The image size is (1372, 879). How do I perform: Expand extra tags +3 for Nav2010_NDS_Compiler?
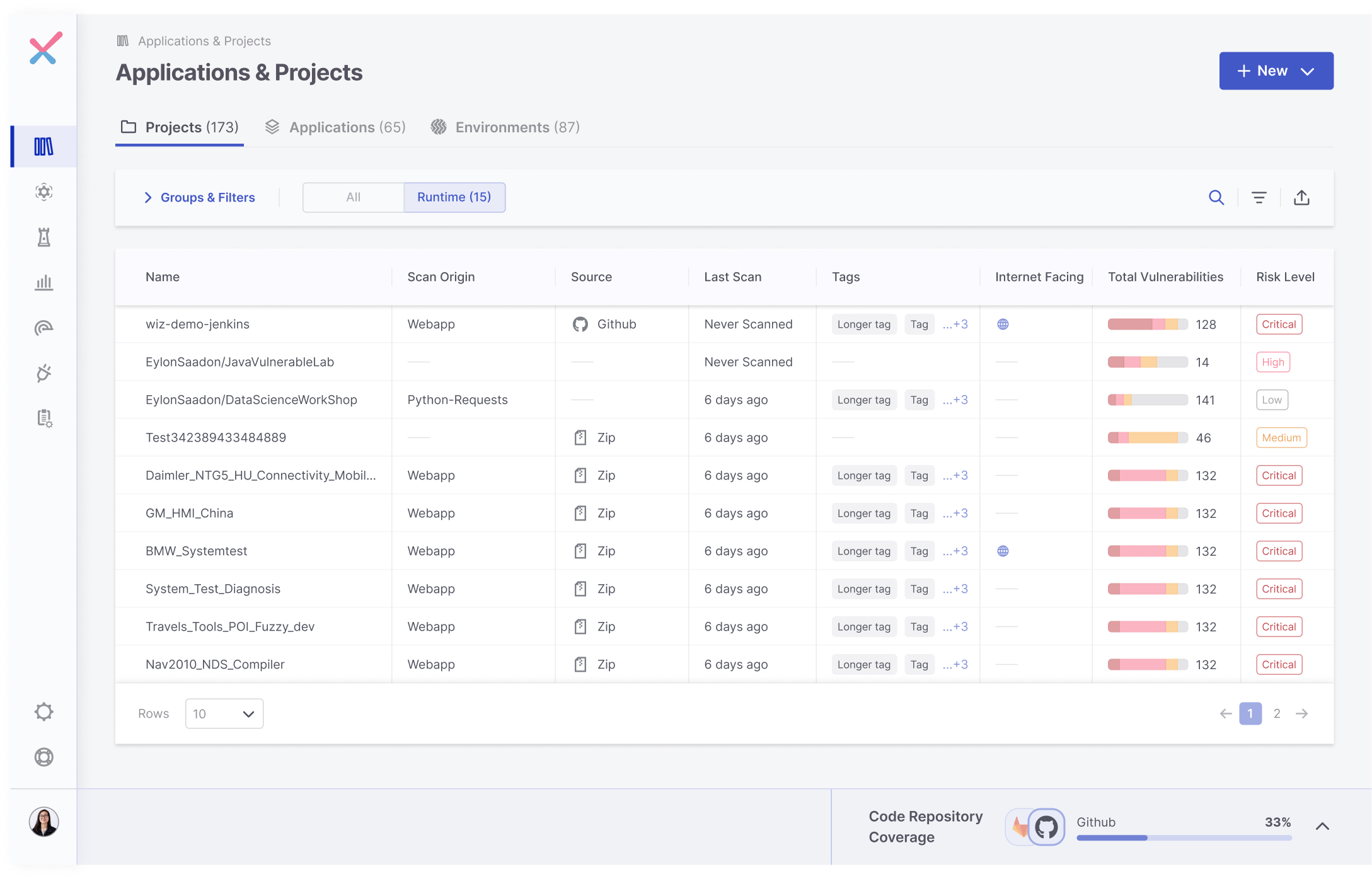[x=955, y=665]
